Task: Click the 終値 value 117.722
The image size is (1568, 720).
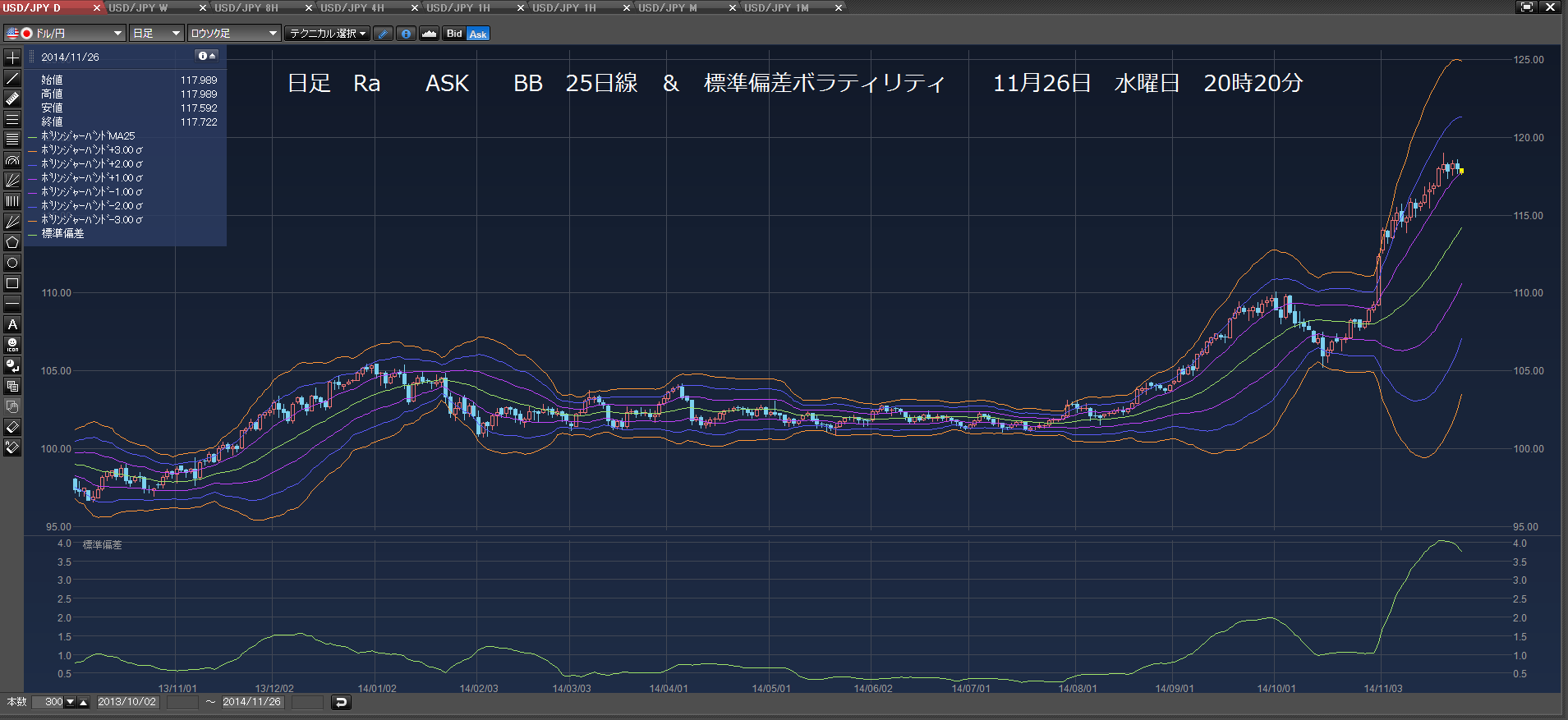Action: (199, 122)
